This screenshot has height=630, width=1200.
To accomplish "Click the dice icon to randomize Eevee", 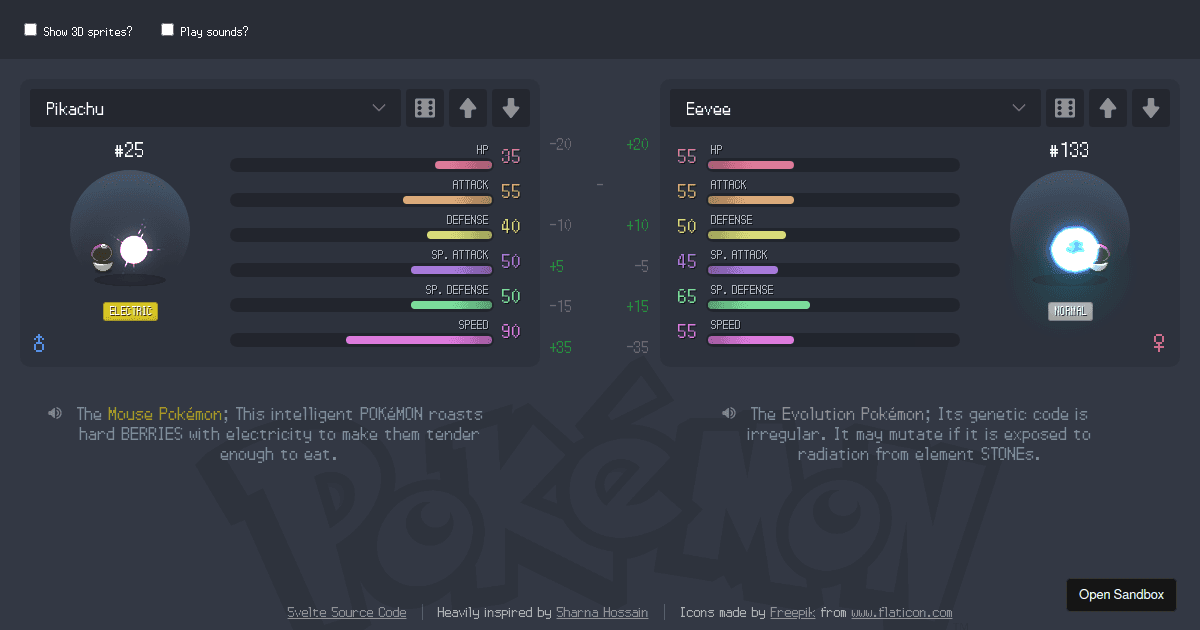I will 1064,108.
